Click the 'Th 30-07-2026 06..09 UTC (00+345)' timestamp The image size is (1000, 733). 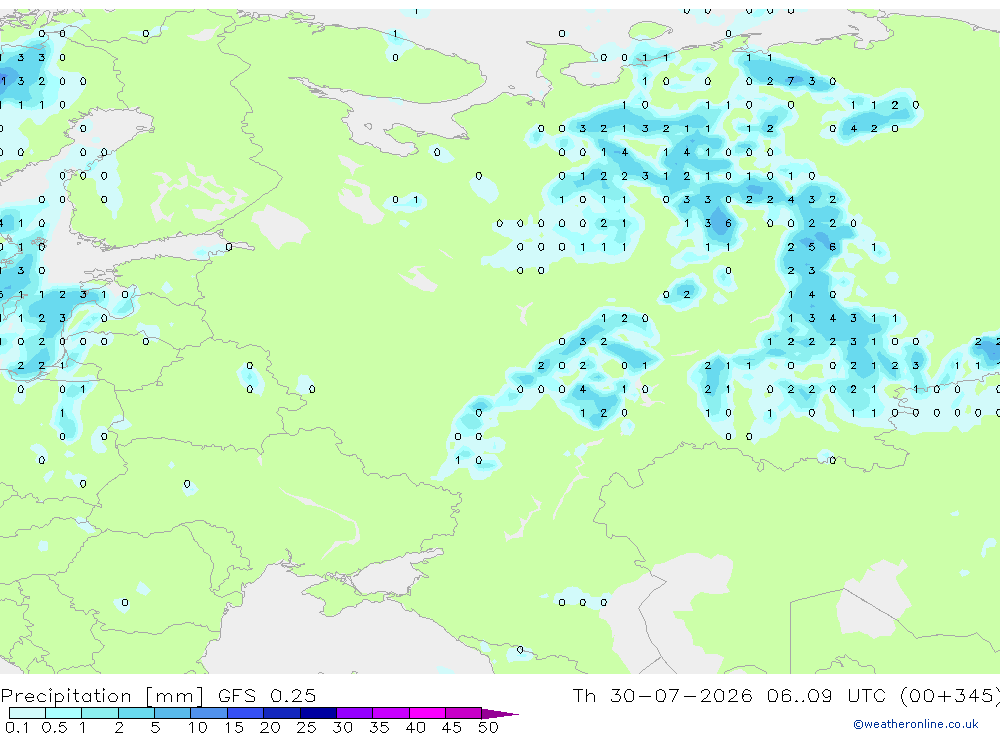(786, 695)
